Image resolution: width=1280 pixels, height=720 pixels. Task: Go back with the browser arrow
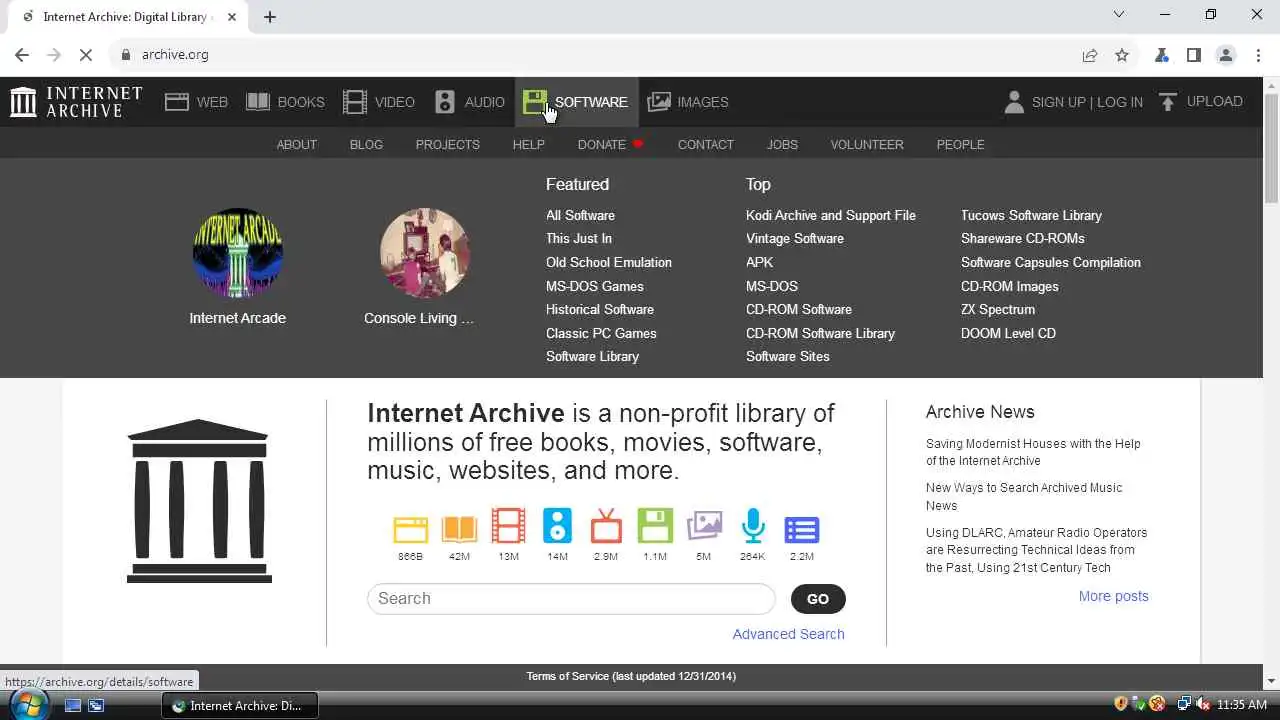(x=22, y=55)
